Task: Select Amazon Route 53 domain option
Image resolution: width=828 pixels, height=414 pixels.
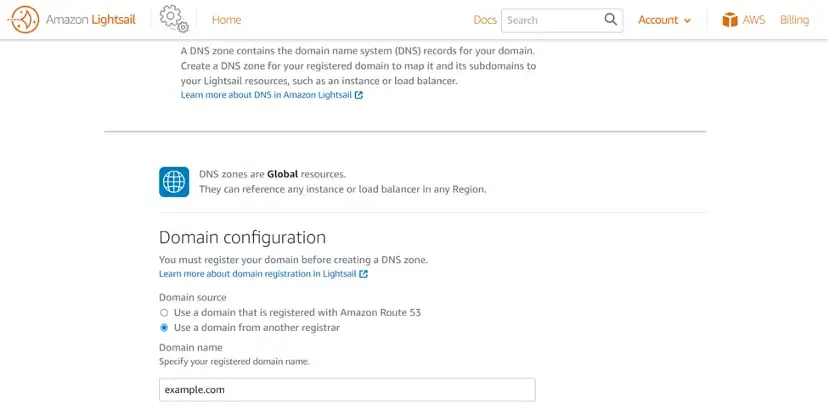Action: [x=164, y=313]
